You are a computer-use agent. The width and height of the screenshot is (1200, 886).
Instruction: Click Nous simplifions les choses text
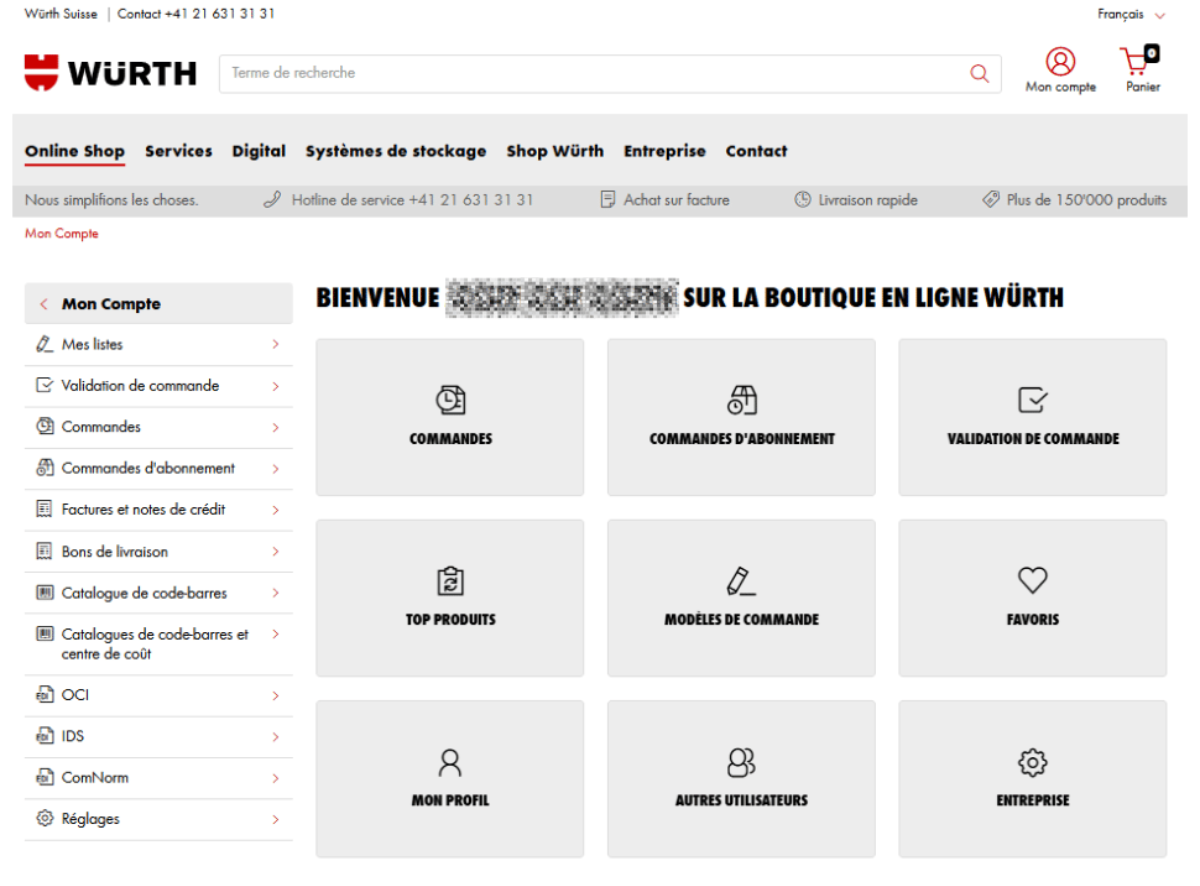coord(112,200)
